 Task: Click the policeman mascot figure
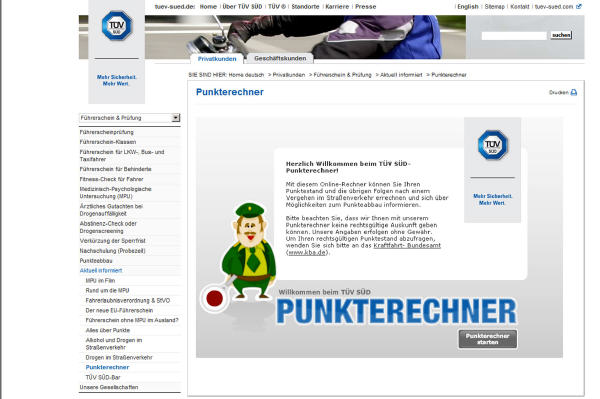pos(249,251)
